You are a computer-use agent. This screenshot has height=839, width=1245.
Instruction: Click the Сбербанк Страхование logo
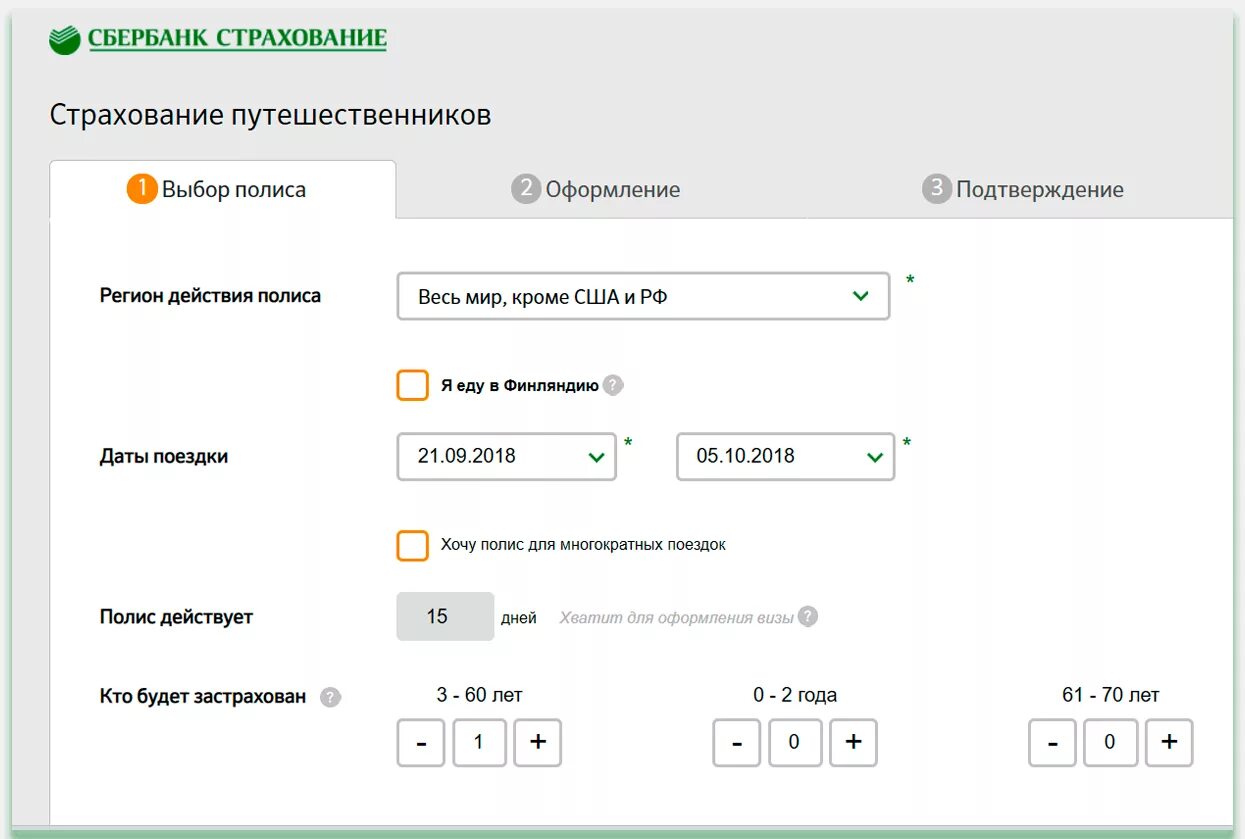pyautogui.click(x=217, y=39)
